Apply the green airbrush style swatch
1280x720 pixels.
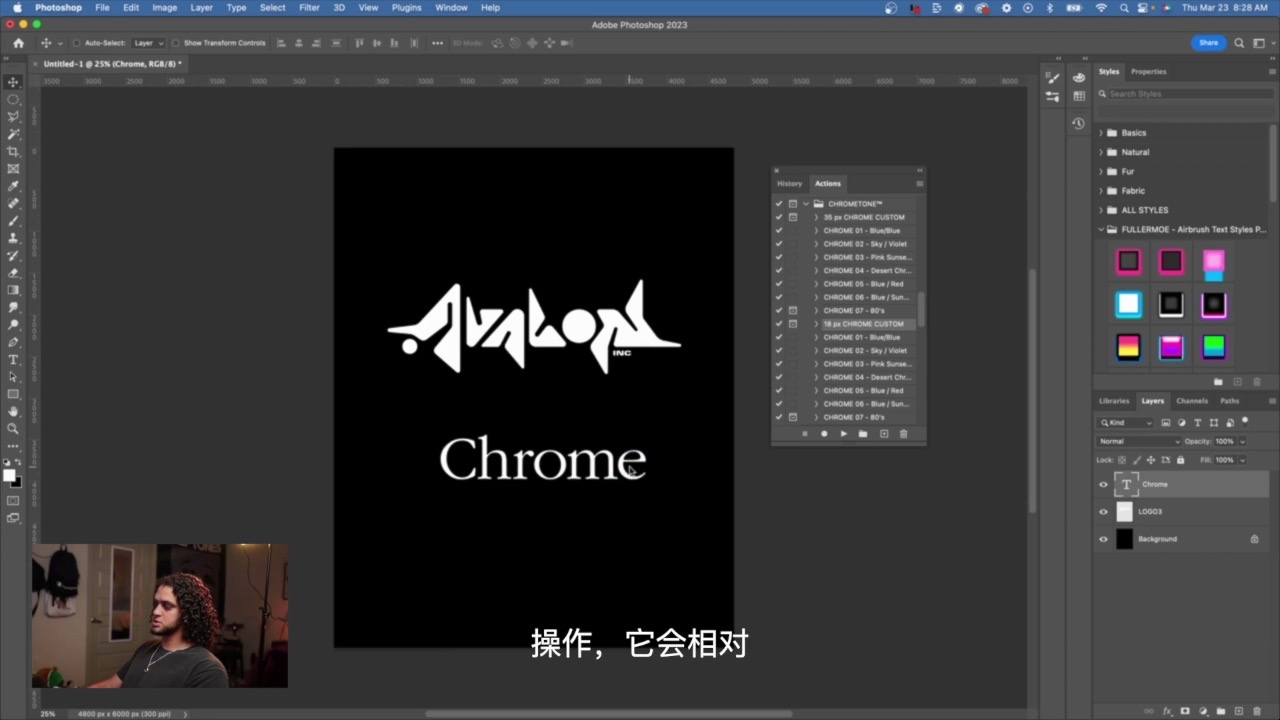(1213, 347)
